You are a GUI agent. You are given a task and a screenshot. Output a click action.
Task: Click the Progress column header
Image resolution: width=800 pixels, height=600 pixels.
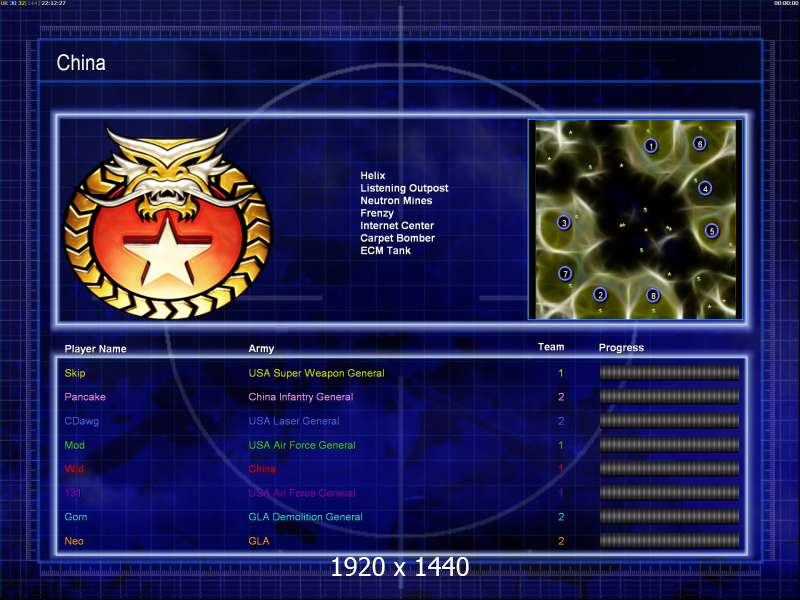(x=621, y=347)
